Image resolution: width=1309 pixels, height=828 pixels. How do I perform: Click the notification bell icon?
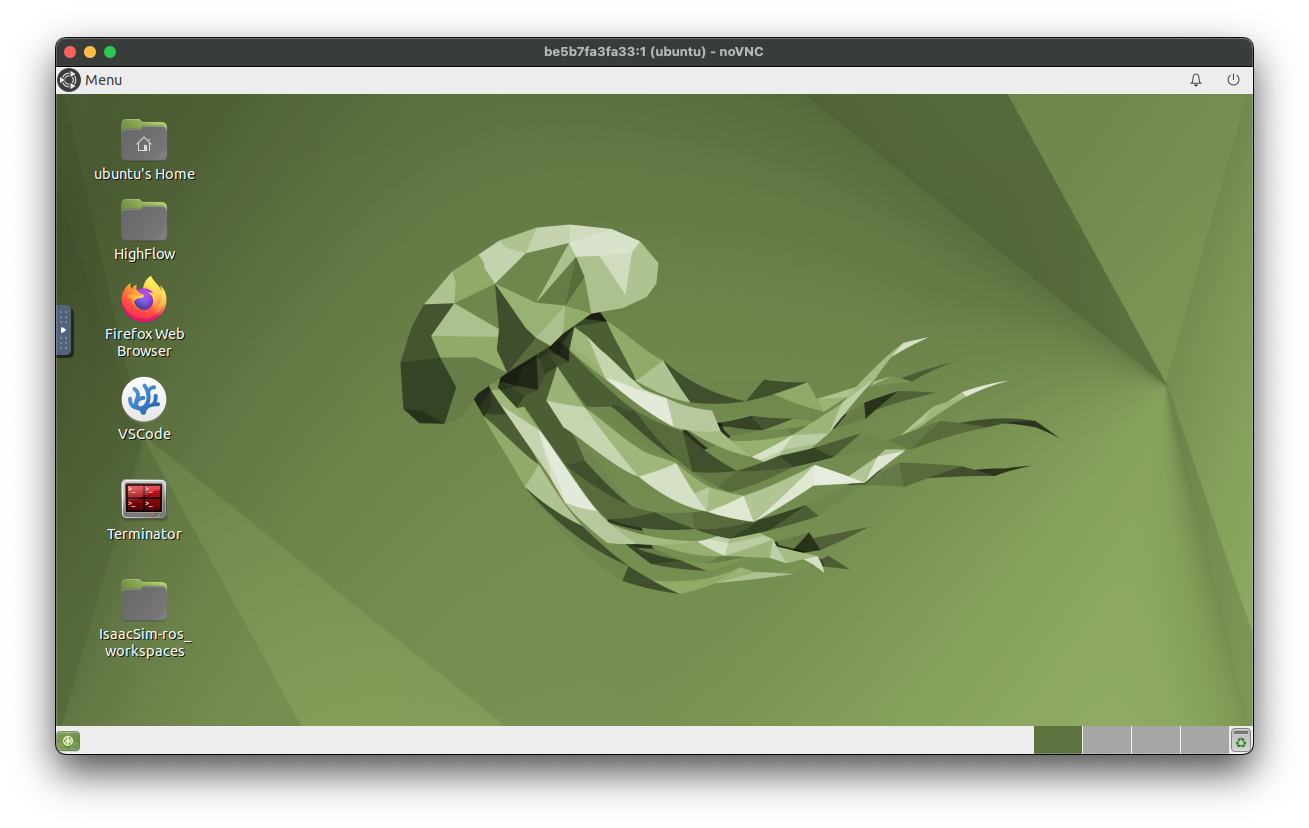[1196, 80]
